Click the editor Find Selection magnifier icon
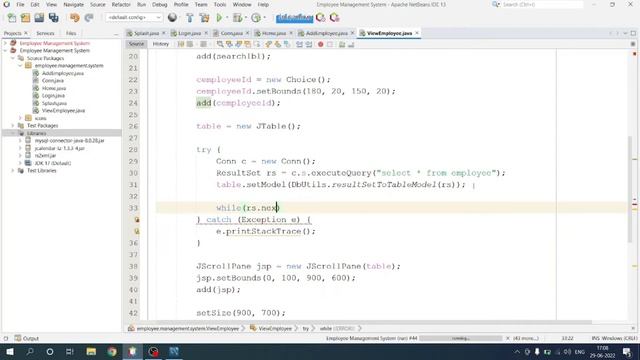 [x=220, y=44]
